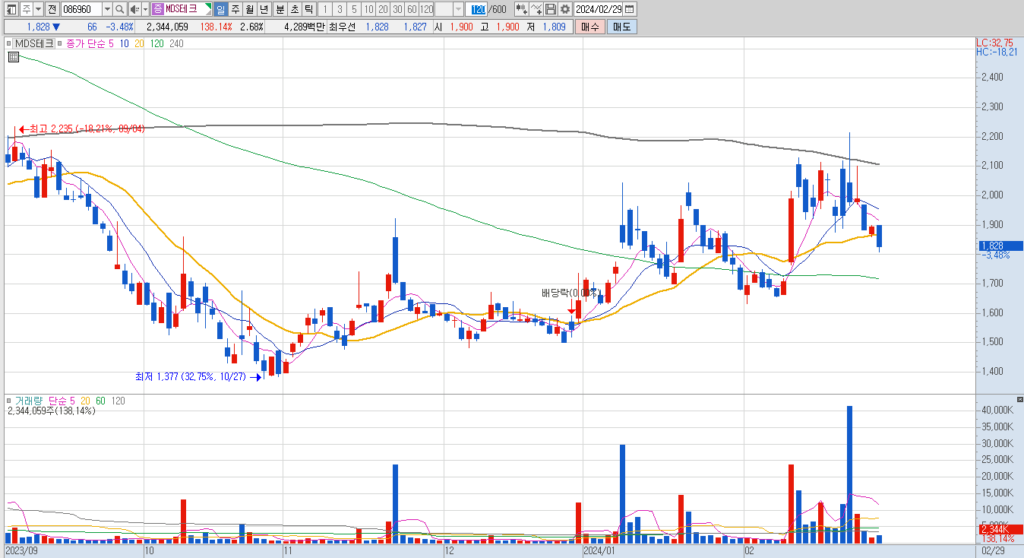Select the 초 second chart period
Image resolution: width=1024 pixels, height=558 pixels.
(x=295, y=9)
